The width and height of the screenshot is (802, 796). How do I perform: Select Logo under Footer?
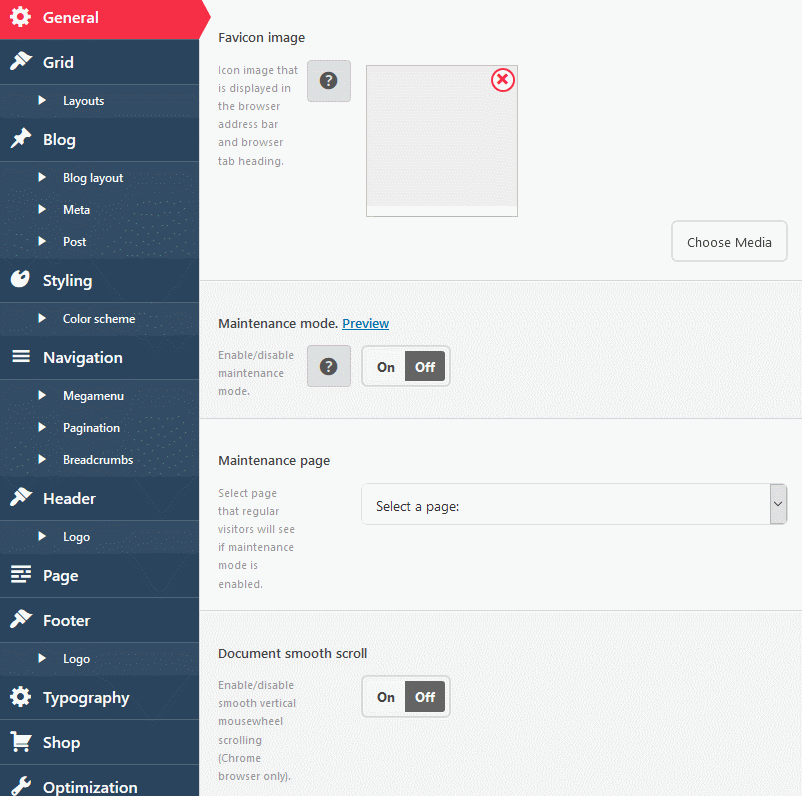[76, 659]
